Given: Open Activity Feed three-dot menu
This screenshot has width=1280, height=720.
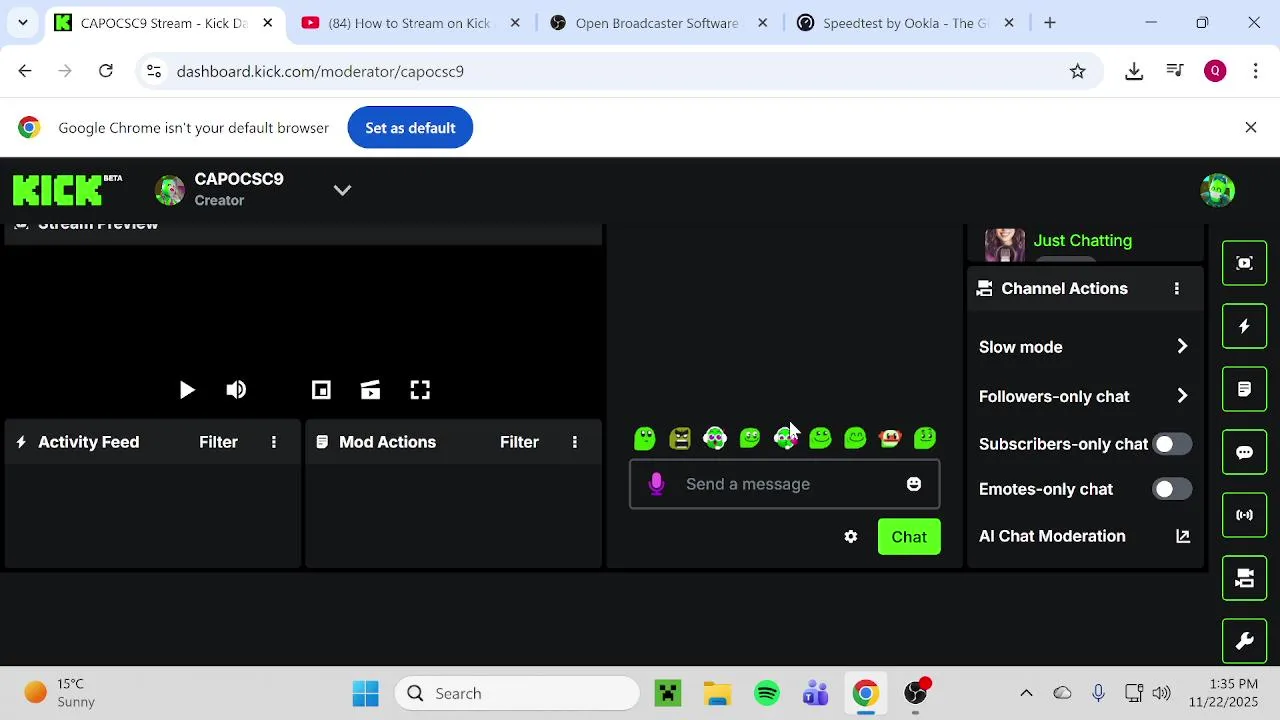Looking at the screenshot, I should tap(274, 442).
